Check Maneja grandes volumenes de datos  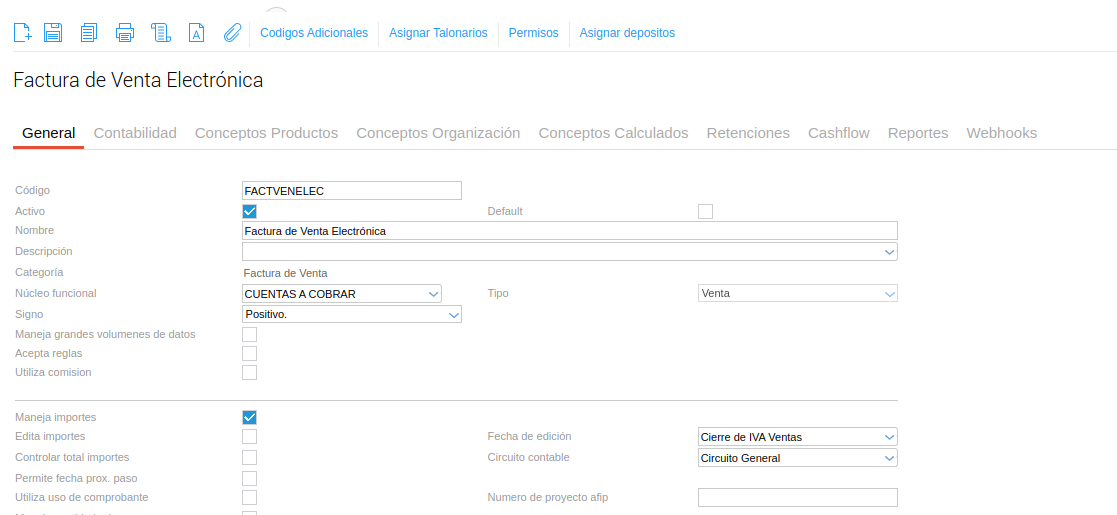click(x=249, y=334)
